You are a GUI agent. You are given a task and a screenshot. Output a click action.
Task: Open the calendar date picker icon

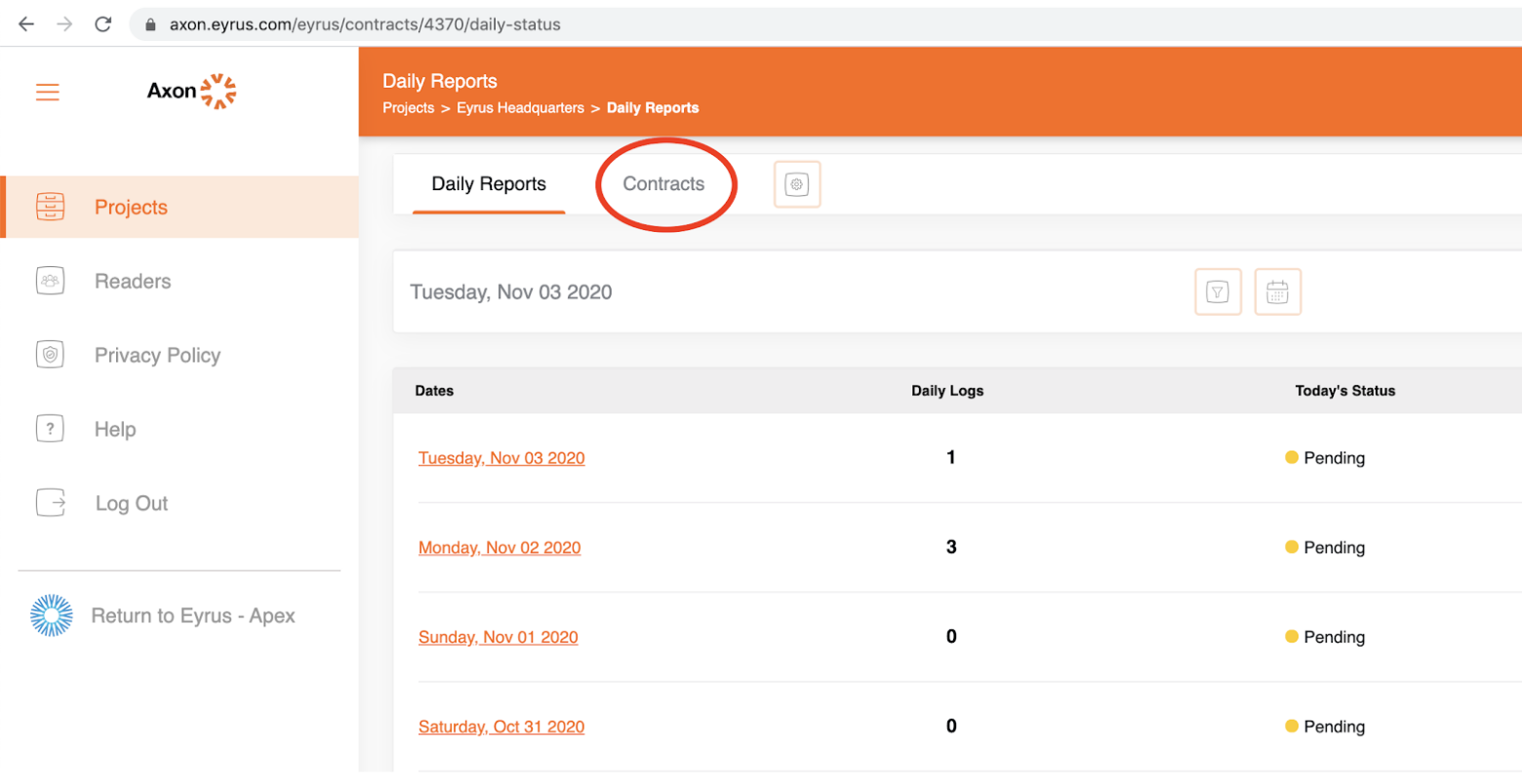click(1277, 292)
